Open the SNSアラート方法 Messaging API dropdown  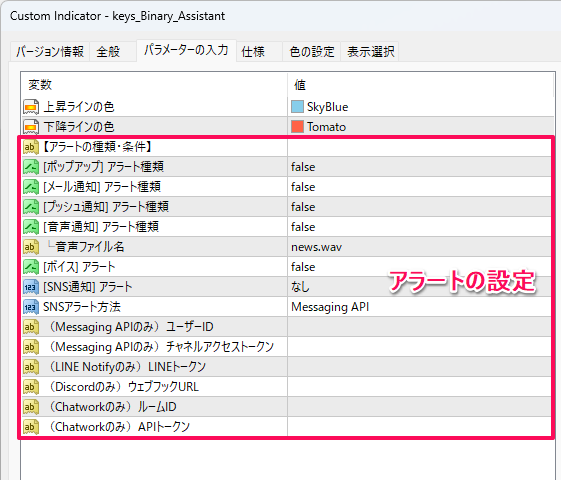[419, 307]
